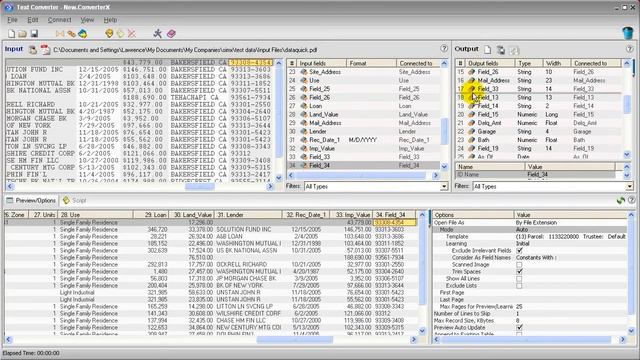Click the output fields vertical scrollbar thumb
This screenshot has width=640, height=360.
pos(627,104)
